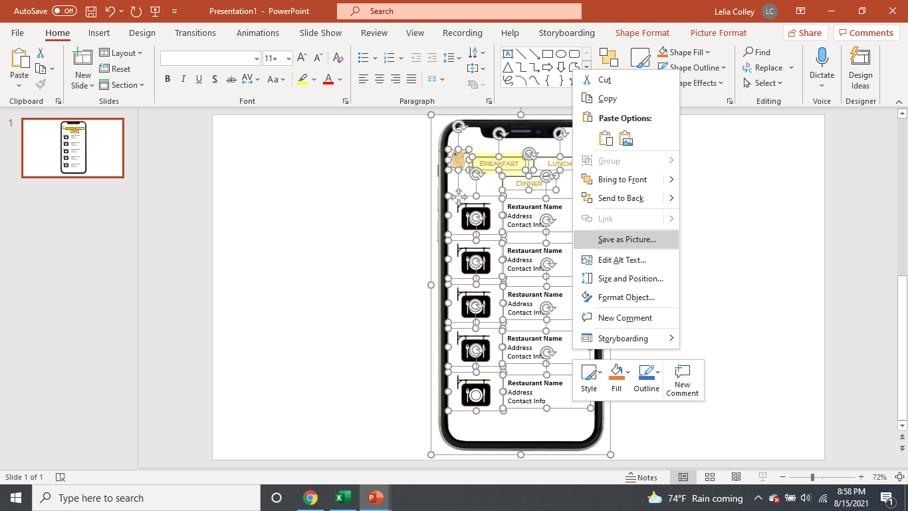The image size is (908, 511).
Task: Center text in Paragraph group
Action: click(379, 79)
